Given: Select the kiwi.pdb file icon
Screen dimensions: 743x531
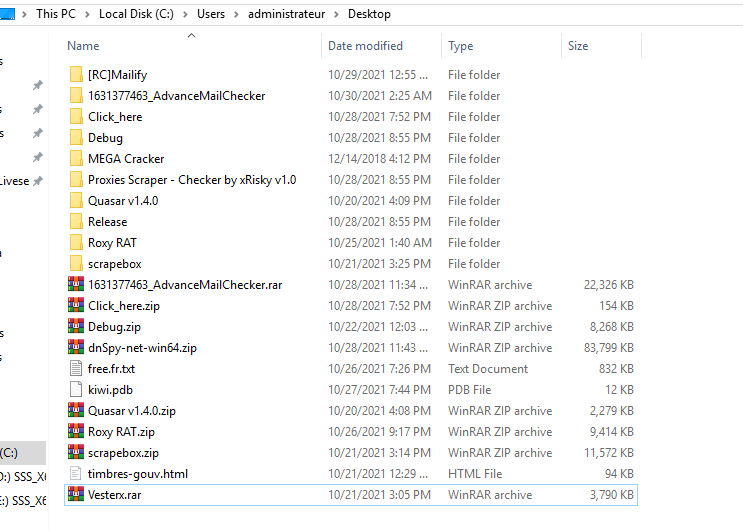Looking at the screenshot, I should pyautogui.click(x=77, y=390).
